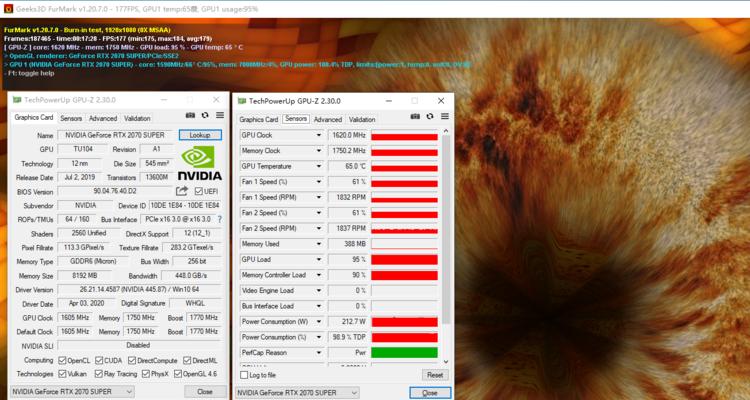Switch to the Advanced tab in left GPU-Z window
Image resolution: width=750 pixels, height=400 pixels.
(103, 118)
